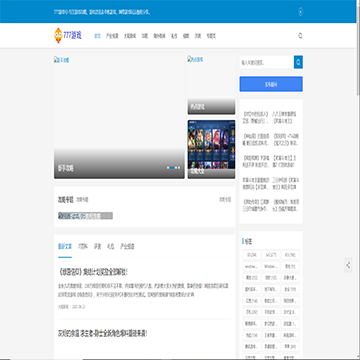
Task: Open the card showing the game character roster
Action: click(x=211, y=149)
